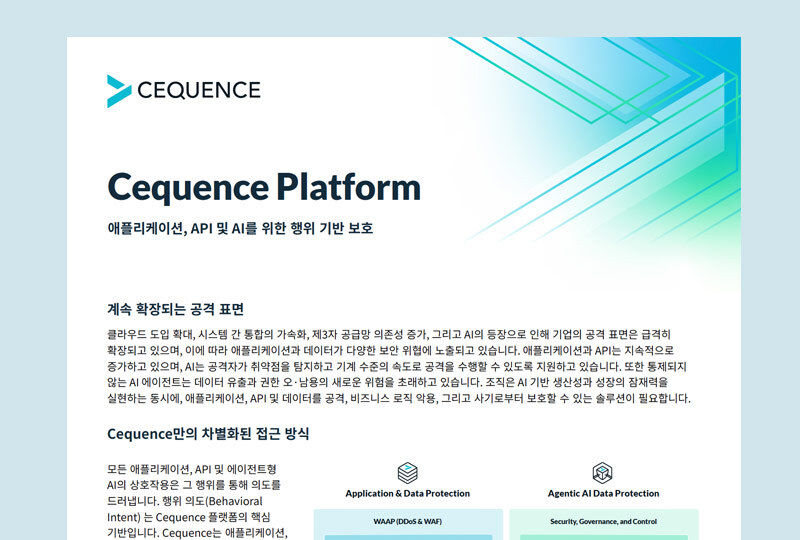This screenshot has height=540, width=800.
Task: Click the Agentic AI Data Protection label
Action: point(603,494)
